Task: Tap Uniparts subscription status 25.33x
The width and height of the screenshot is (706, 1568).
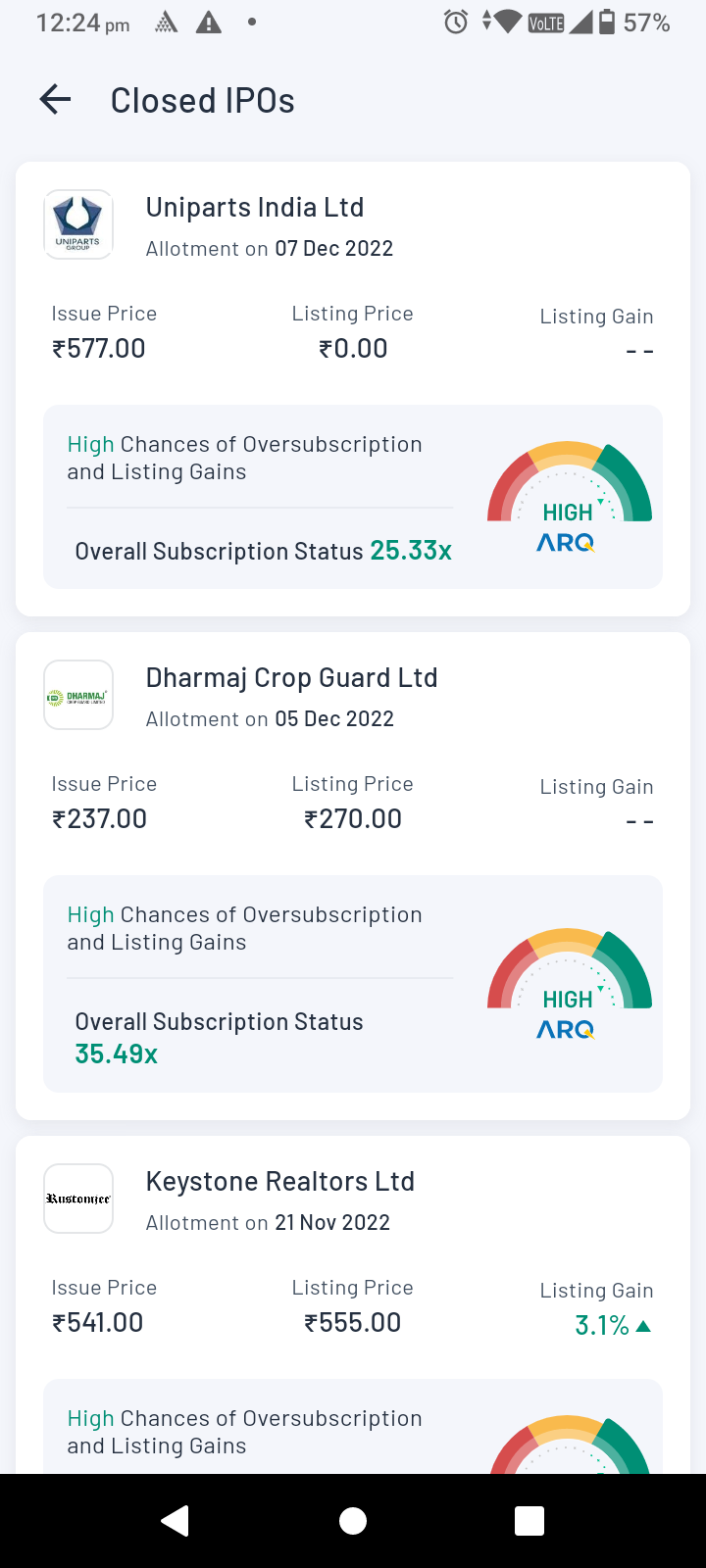Action: click(x=410, y=551)
